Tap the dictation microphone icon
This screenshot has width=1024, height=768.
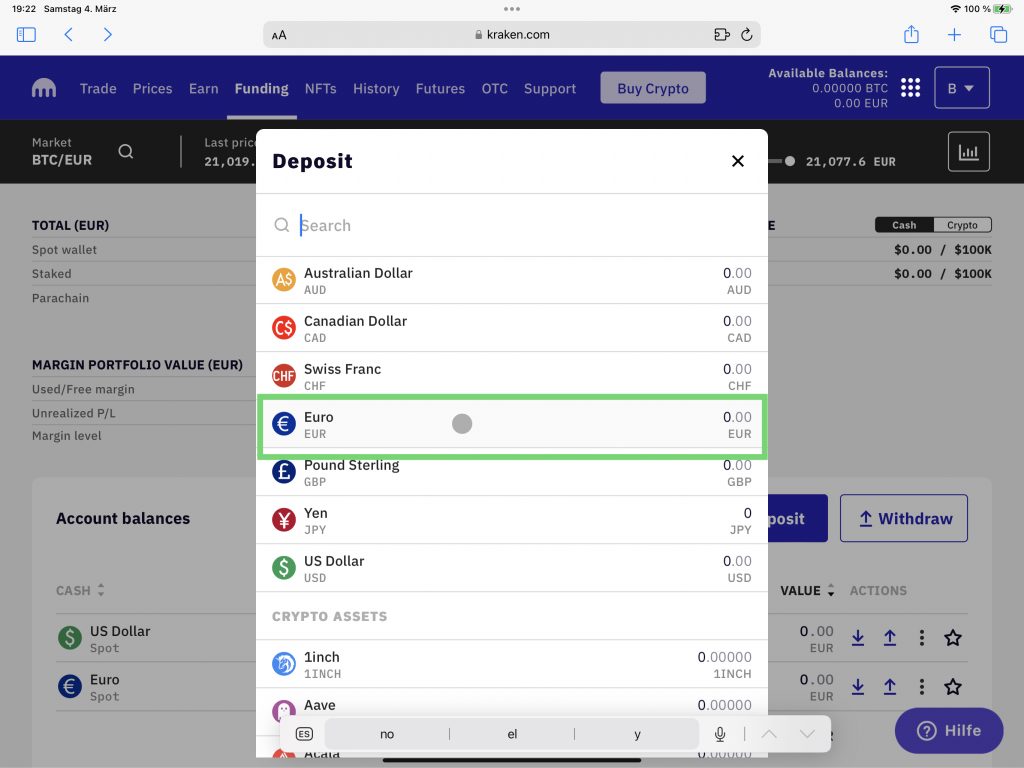(720, 734)
